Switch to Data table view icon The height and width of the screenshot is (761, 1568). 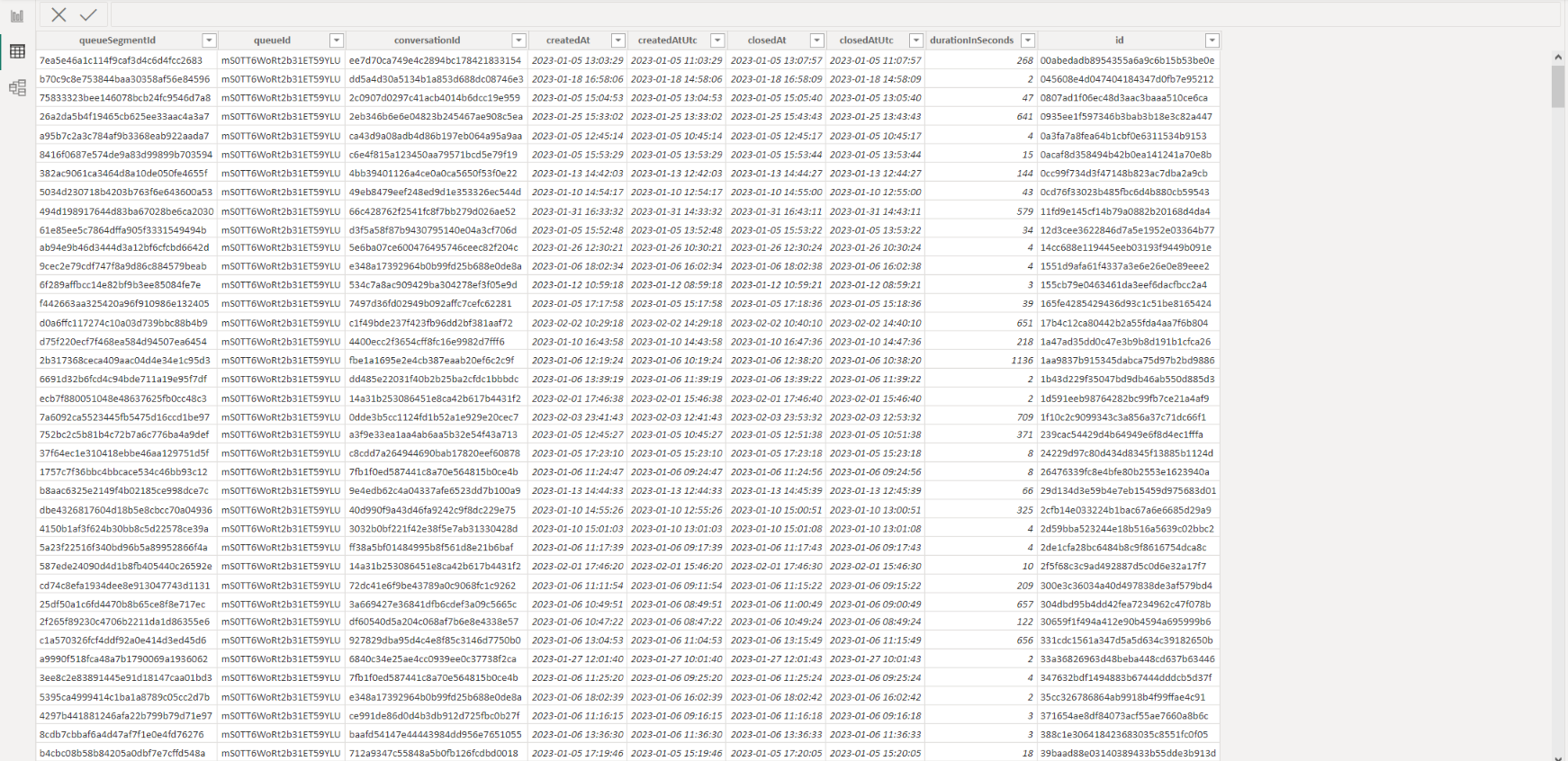[x=17, y=51]
